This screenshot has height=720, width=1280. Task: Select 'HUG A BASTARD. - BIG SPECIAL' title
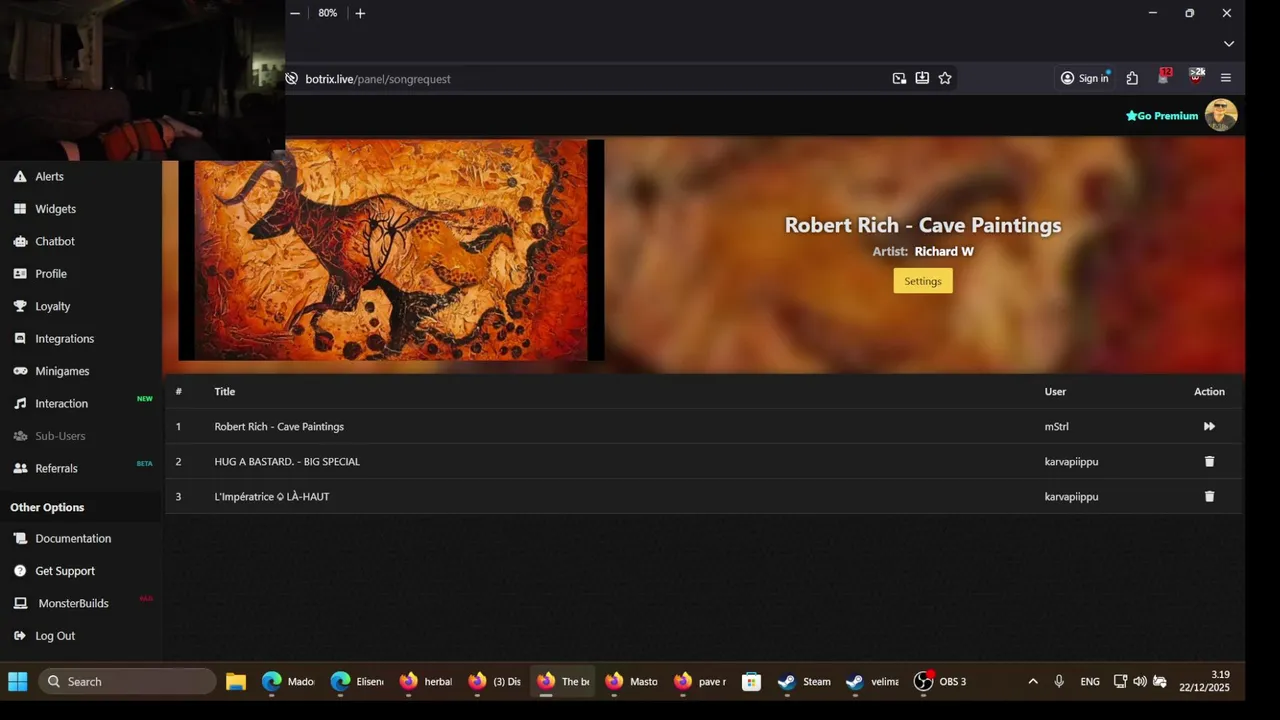(x=287, y=462)
